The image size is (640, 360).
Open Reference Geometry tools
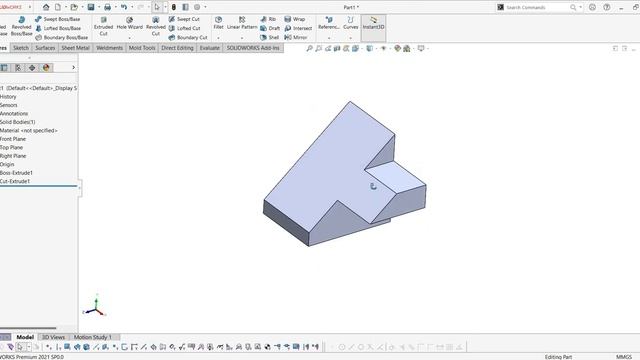[x=329, y=23]
